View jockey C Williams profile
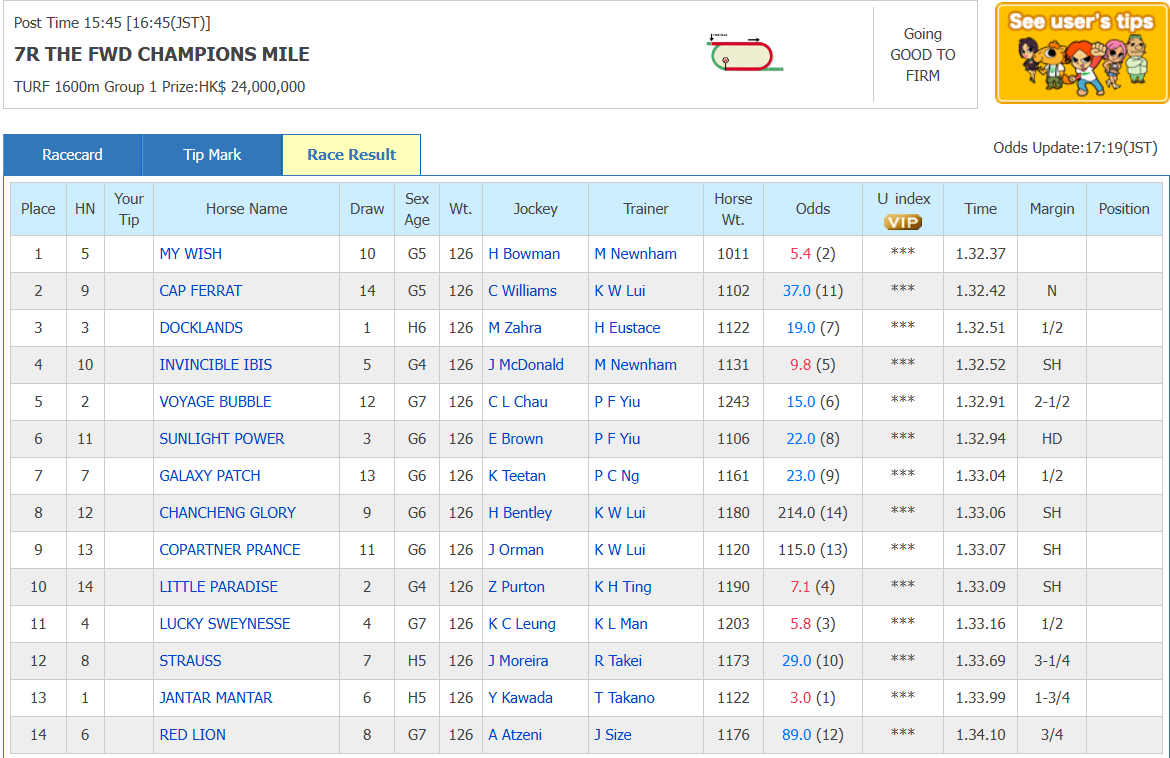 [522, 291]
